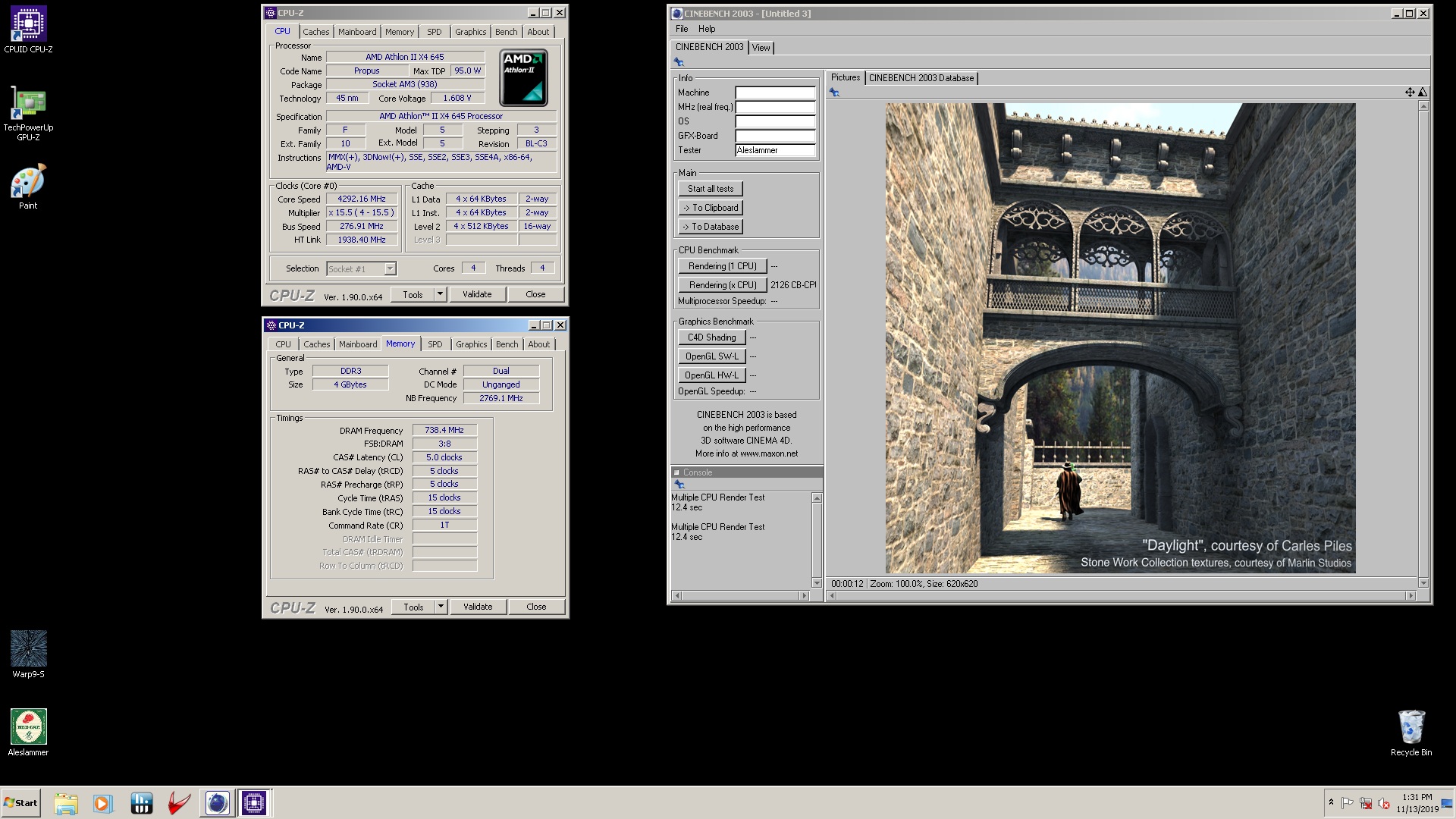Open the Caches tab in top CPU-Z
The image size is (1456, 819).
click(316, 32)
